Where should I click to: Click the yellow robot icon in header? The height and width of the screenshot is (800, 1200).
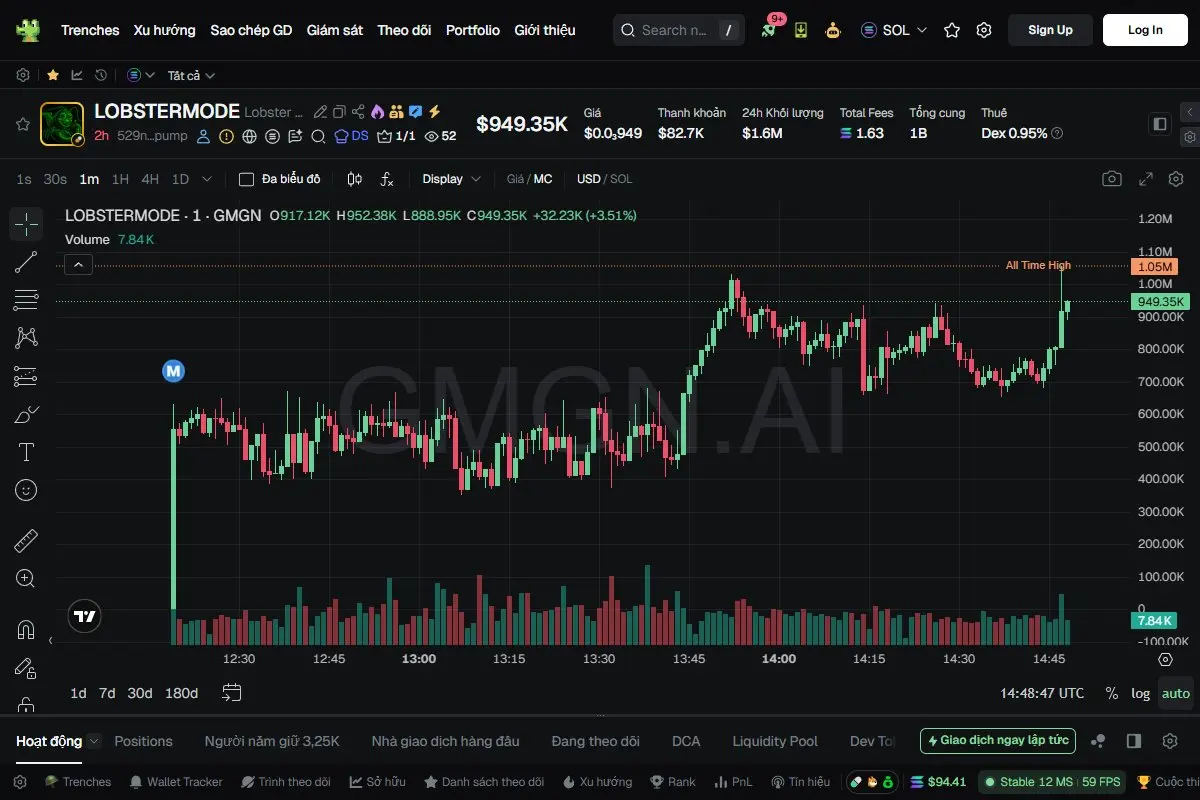pos(833,30)
